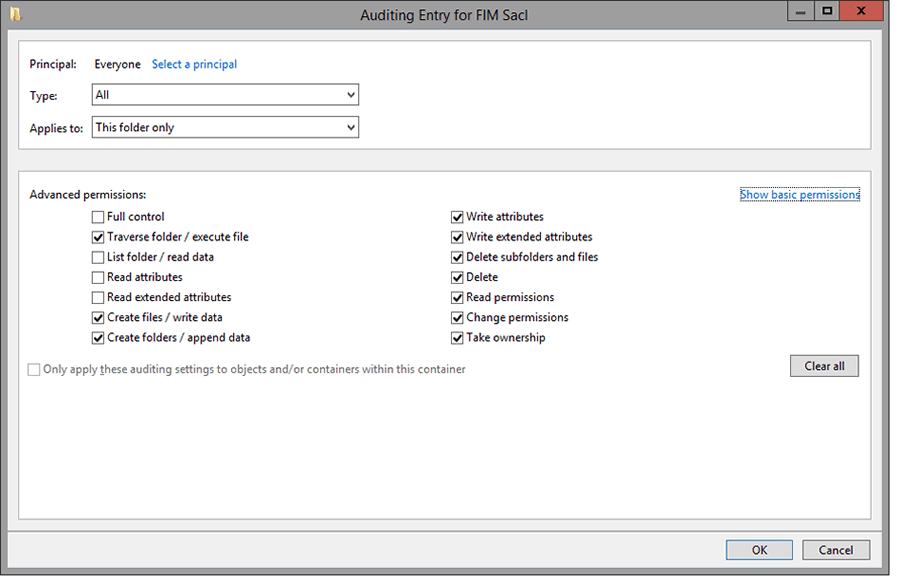Disable the Delete permission

[x=457, y=277]
